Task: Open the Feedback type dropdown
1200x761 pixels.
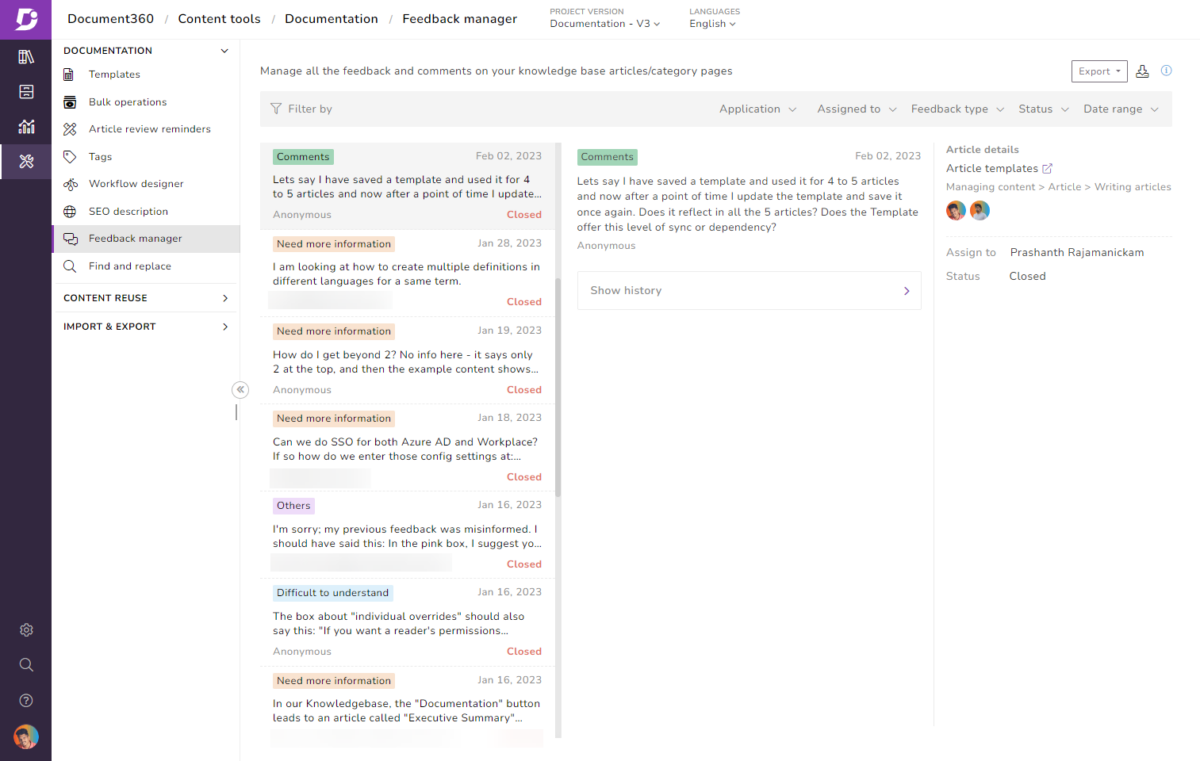Action: [x=957, y=108]
